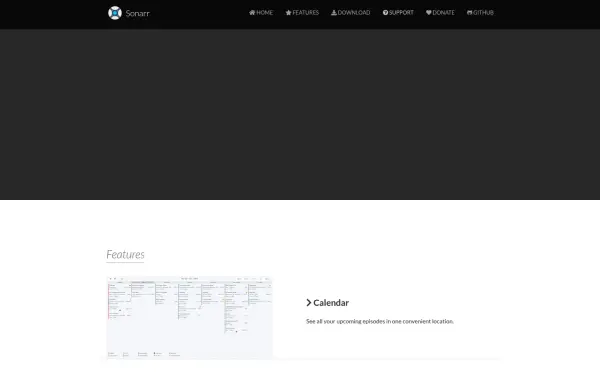Click the chevron icon before Calendar
The image size is (600, 375).
click(309, 303)
